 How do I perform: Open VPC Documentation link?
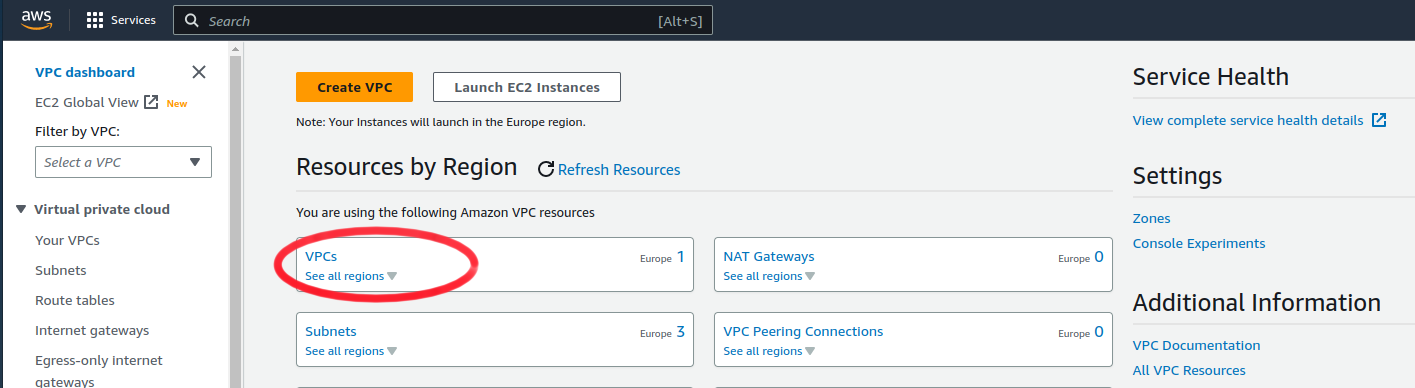1197,345
